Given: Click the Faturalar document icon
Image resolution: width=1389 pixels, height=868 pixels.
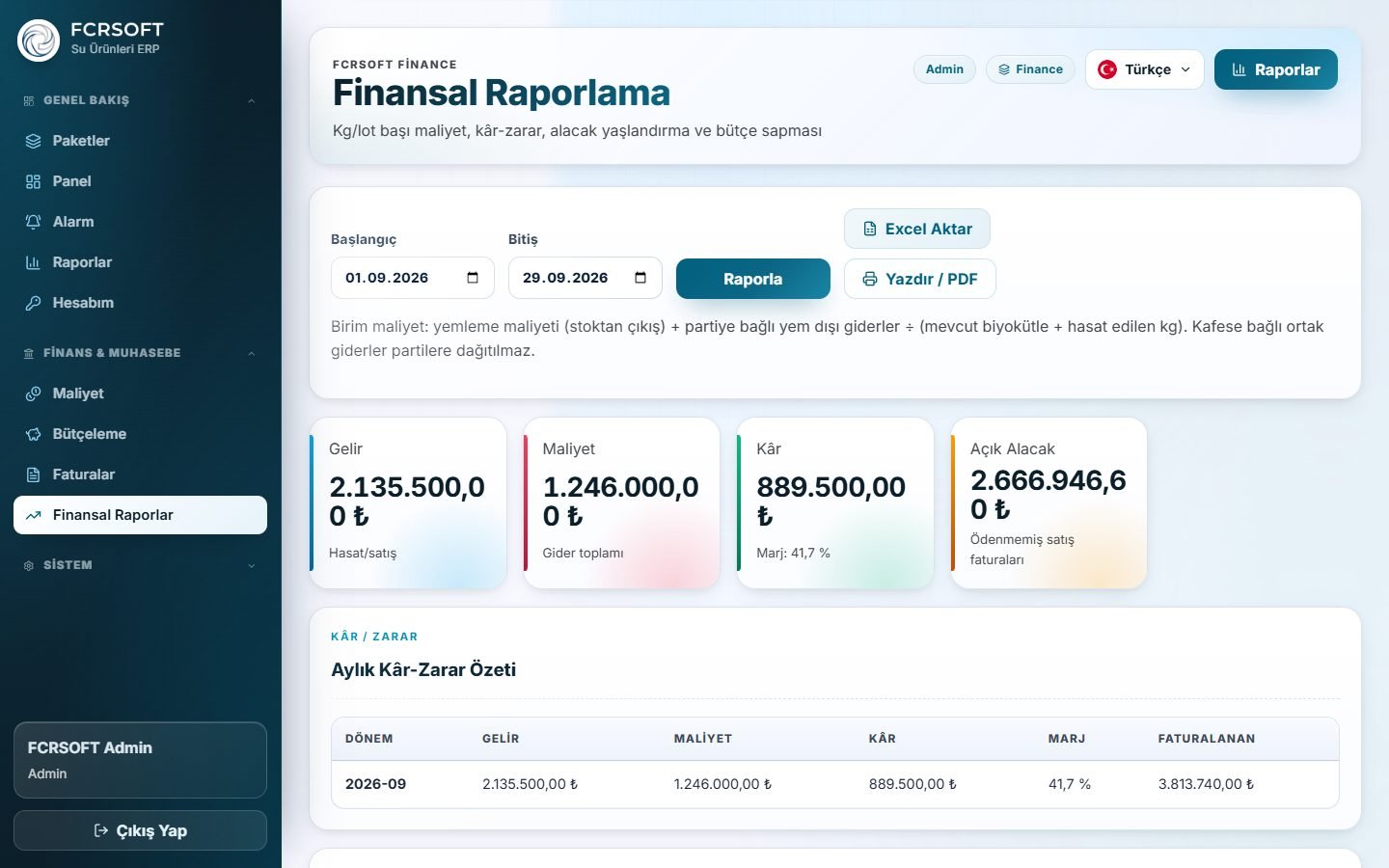Looking at the screenshot, I should click(x=33, y=475).
